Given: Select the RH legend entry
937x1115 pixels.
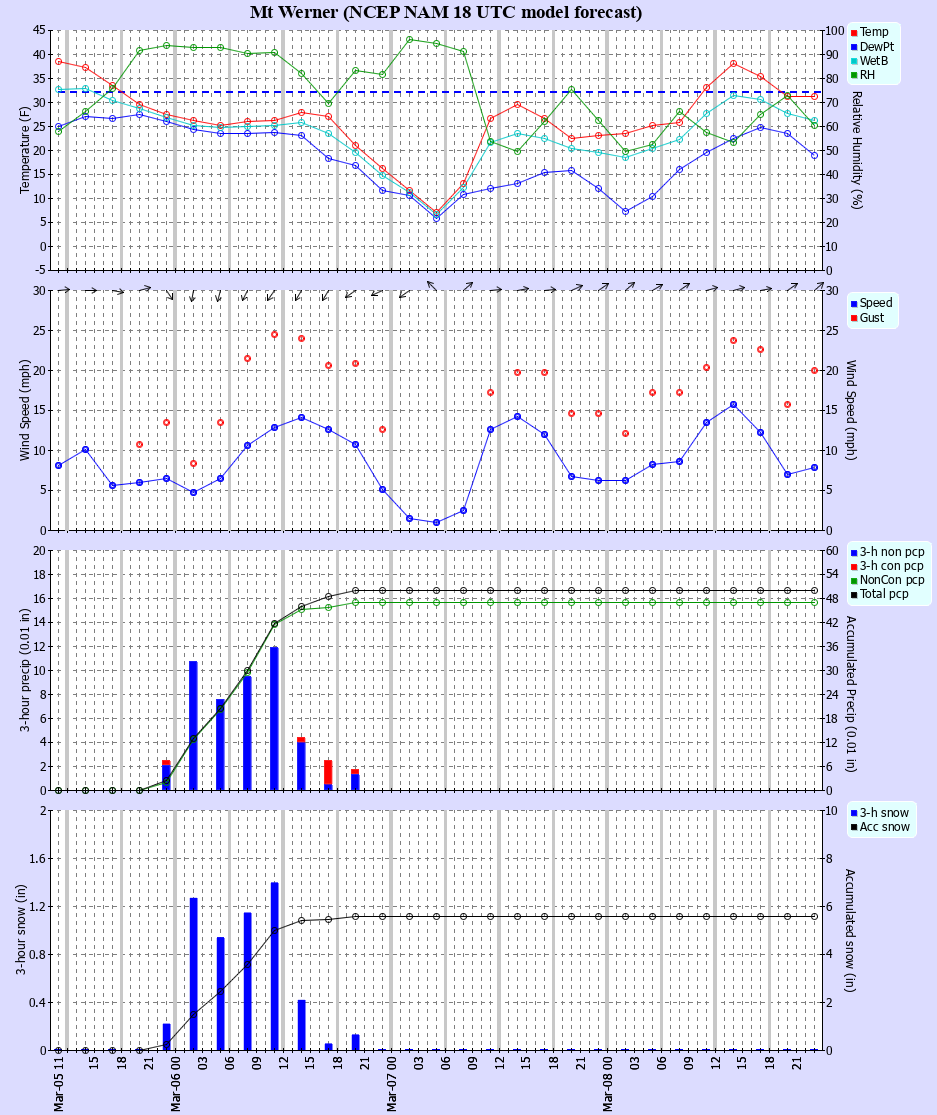Looking at the screenshot, I should pos(868,75).
